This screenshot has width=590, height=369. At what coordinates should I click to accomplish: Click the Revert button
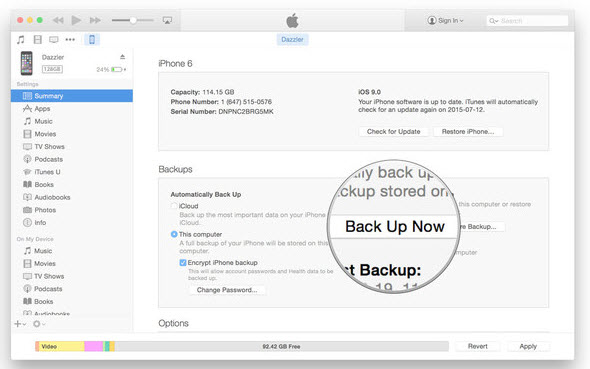(x=477, y=346)
